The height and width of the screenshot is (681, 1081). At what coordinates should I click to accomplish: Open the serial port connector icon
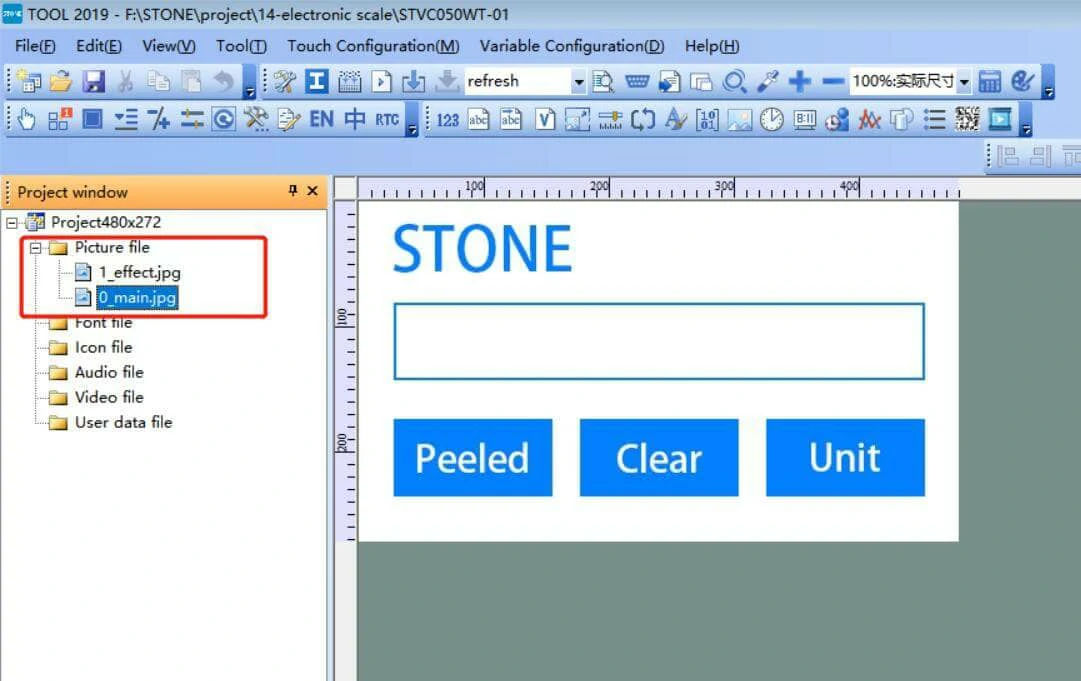click(636, 81)
